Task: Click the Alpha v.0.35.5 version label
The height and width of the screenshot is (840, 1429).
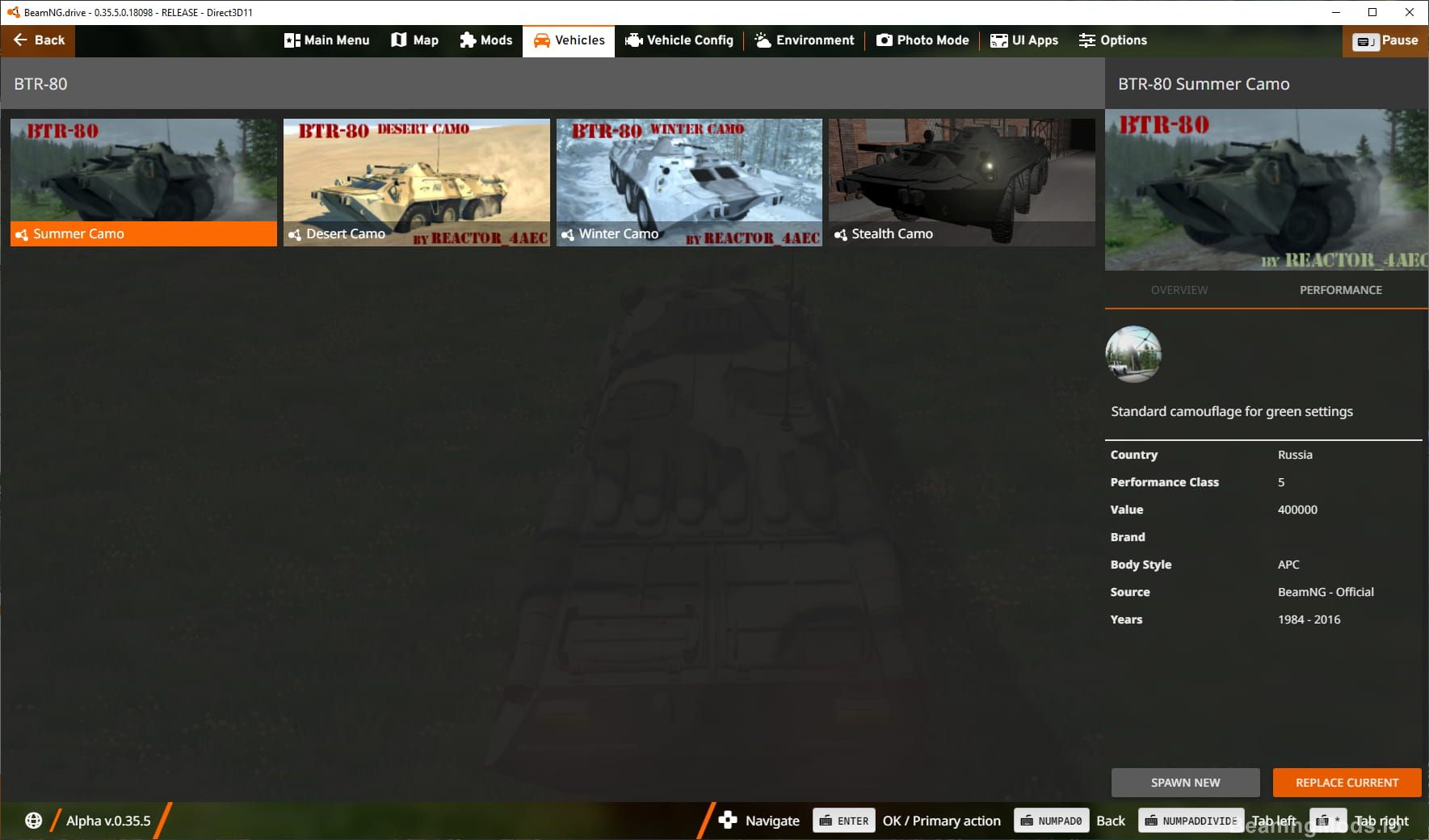Action: 108,821
